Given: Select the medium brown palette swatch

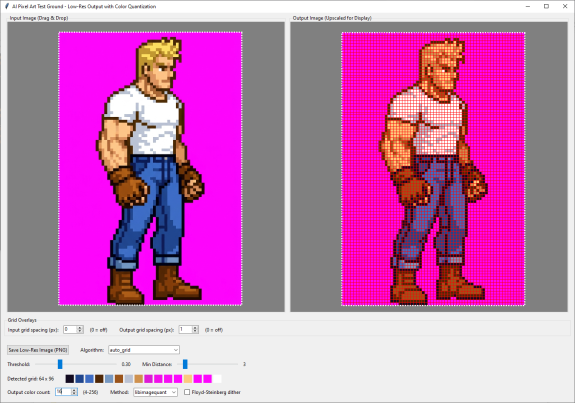Looking at the screenshot, I should [119, 378].
